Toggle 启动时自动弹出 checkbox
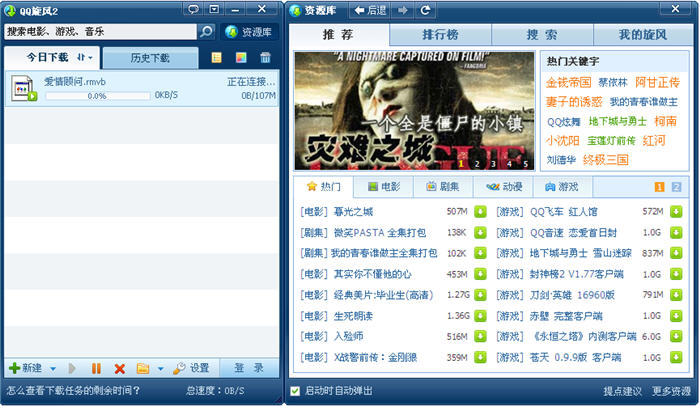The width and height of the screenshot is (700, 406). point(295,390)
